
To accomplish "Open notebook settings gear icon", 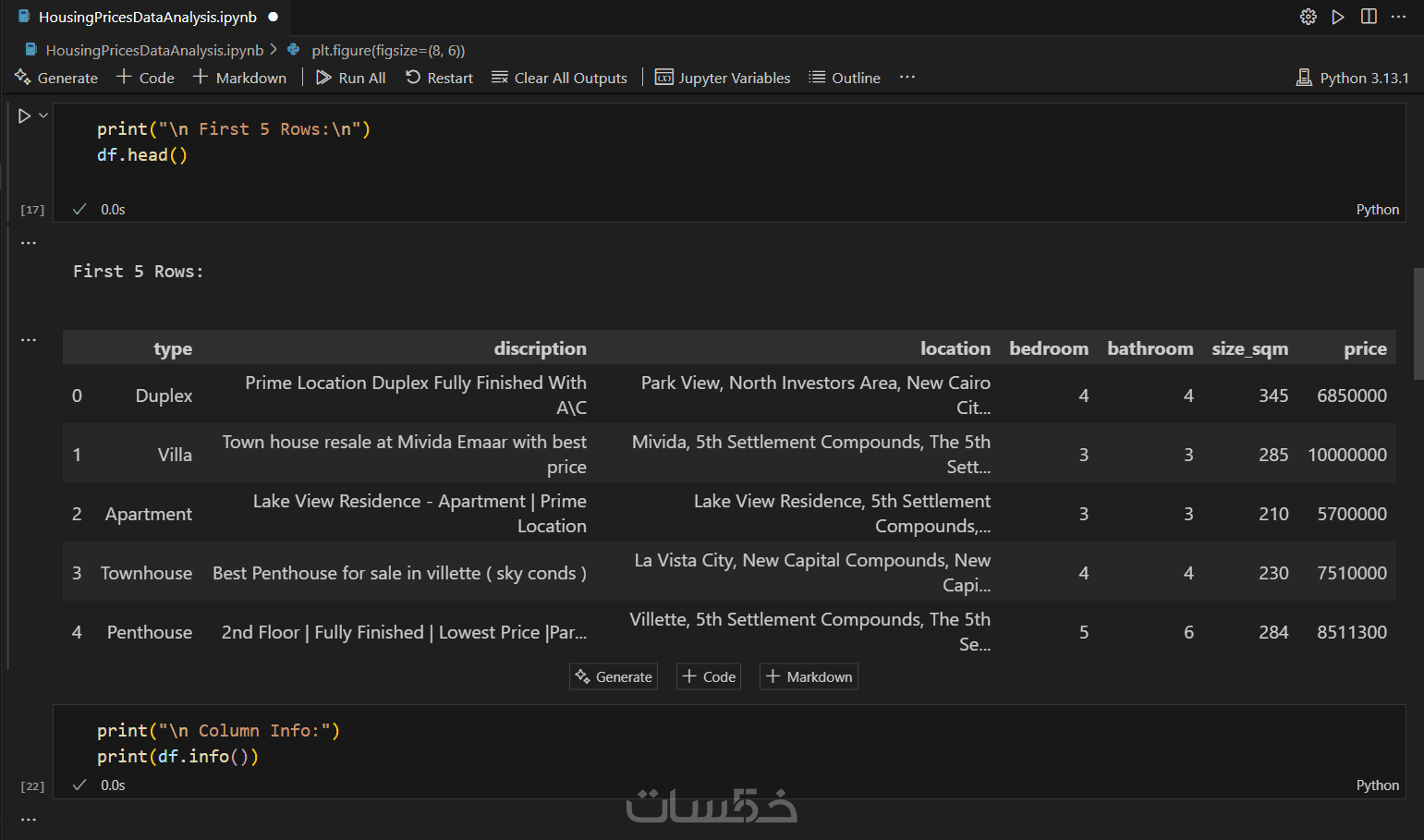I will pos(1308,17).
